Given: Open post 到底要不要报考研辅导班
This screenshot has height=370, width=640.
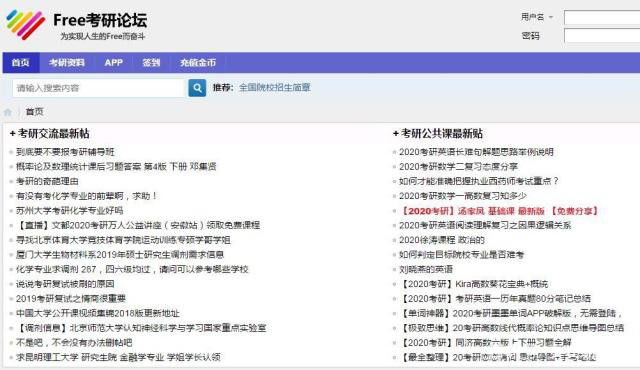Looking at the screenshot, I should click(x=65, y=152).
